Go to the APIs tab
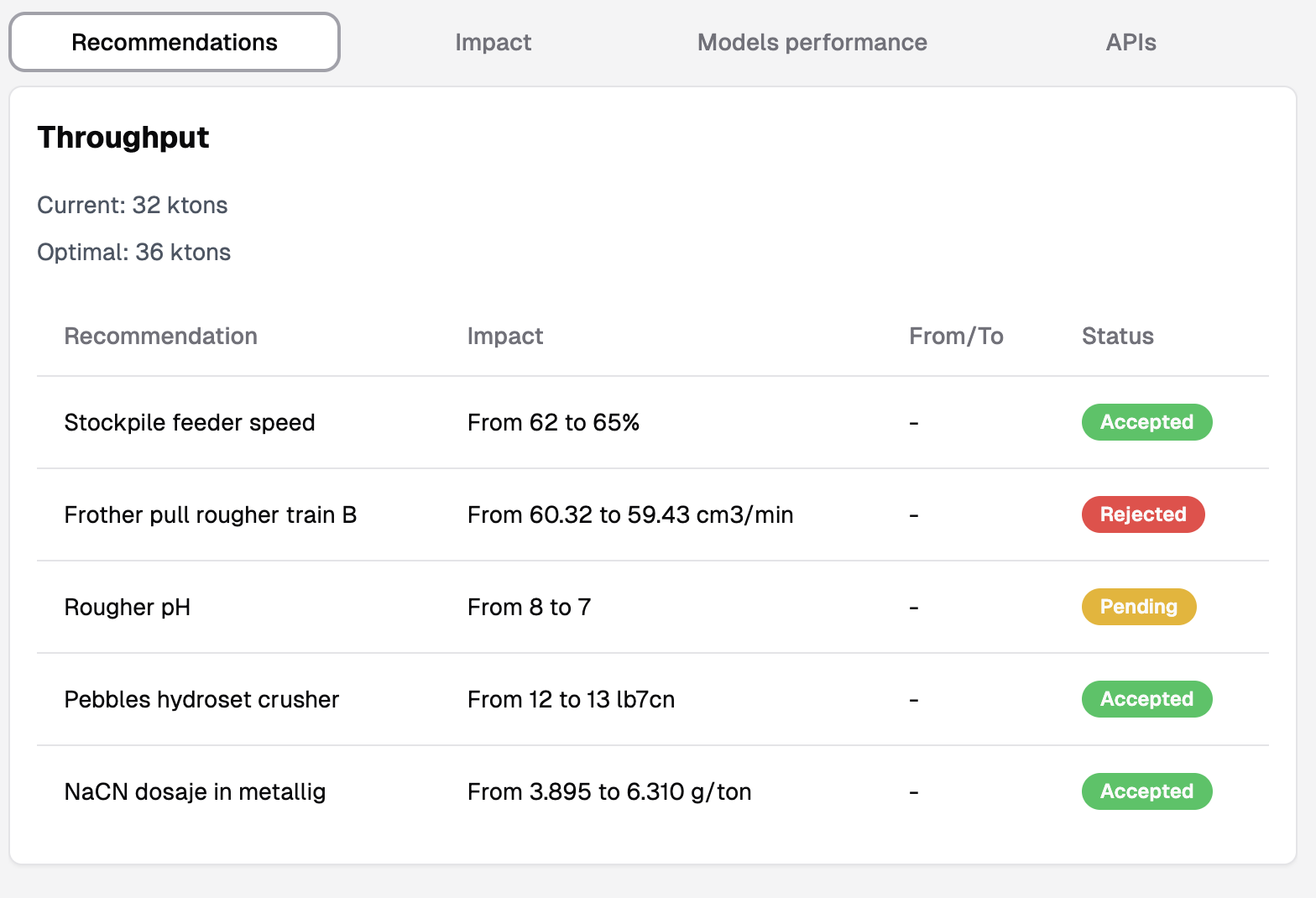 coord(1131,43)
